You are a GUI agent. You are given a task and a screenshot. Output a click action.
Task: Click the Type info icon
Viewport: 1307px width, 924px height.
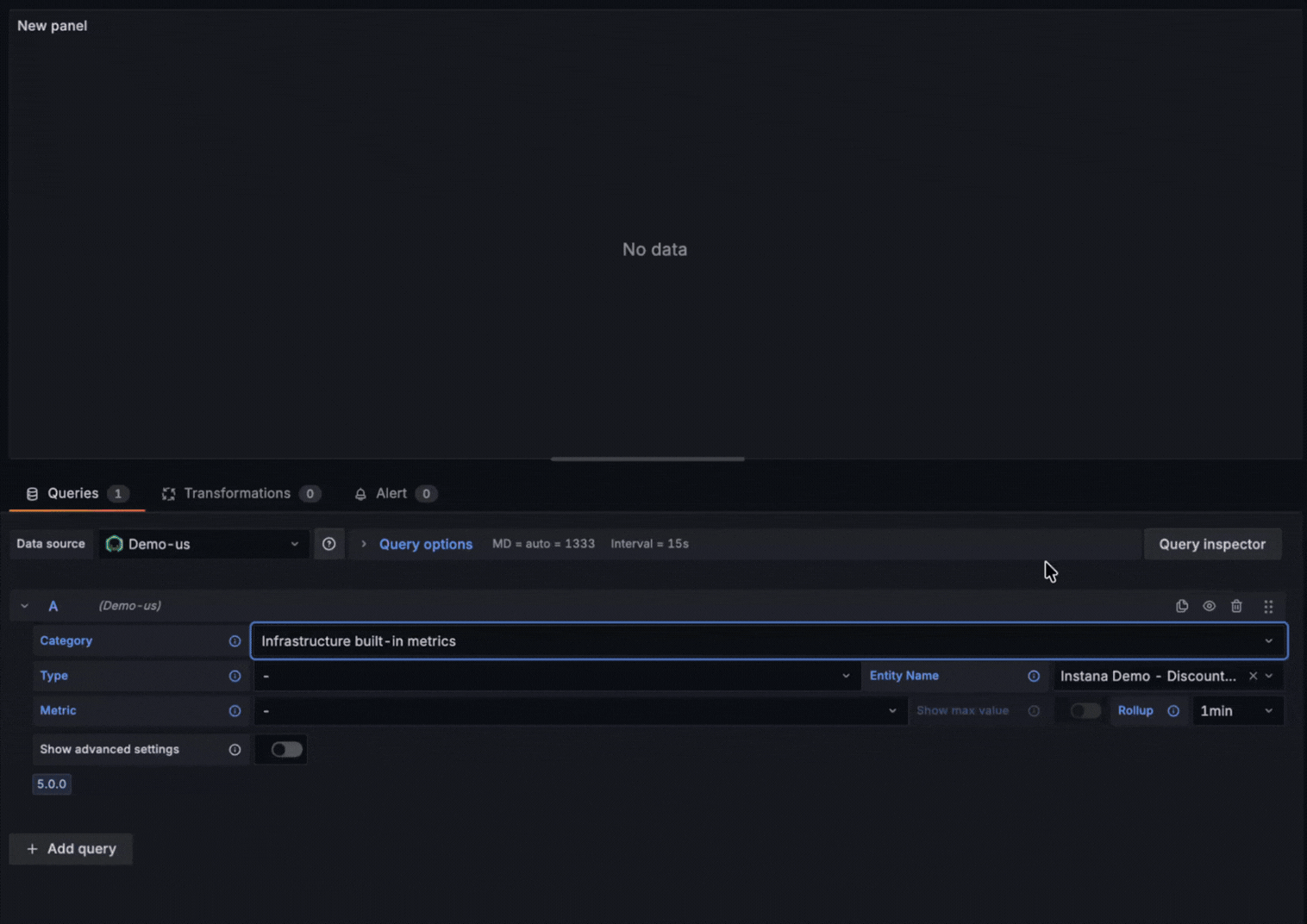tap(235, 676)
